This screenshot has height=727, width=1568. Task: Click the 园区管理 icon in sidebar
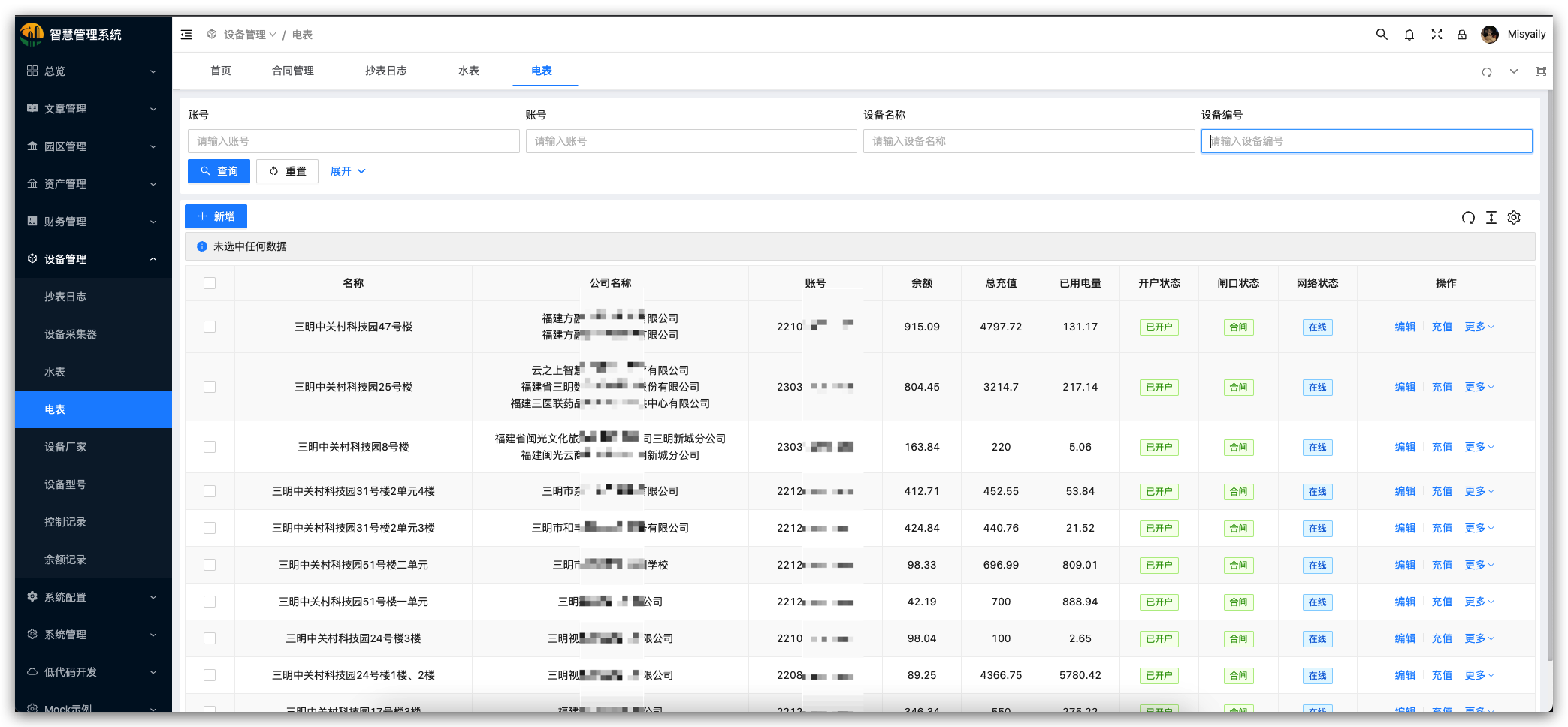pyautogui.click(x=32, y=146)
